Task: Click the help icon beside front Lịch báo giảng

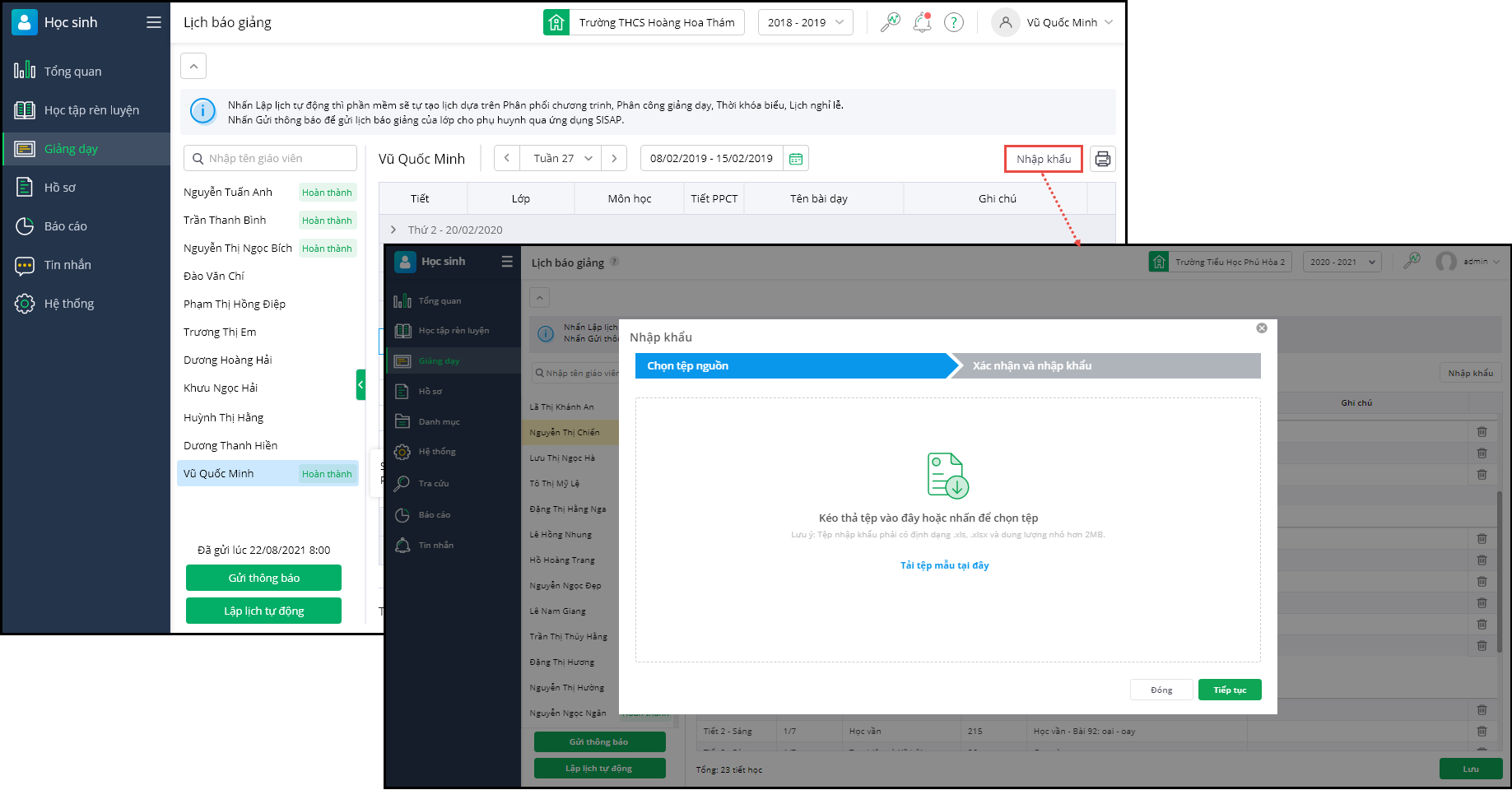Action: (x=614, y=262)
